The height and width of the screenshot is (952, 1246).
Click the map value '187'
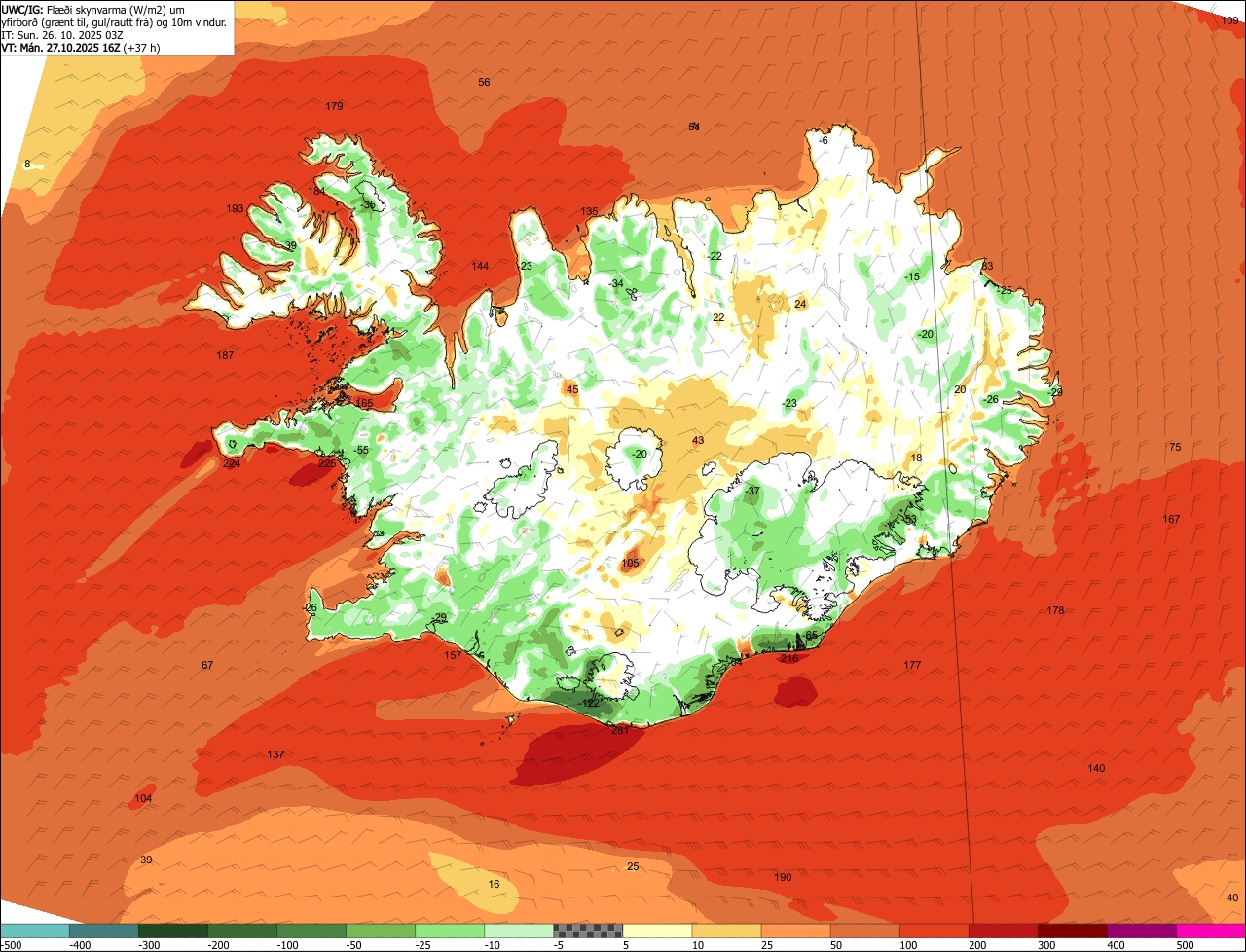pos(225,356)
